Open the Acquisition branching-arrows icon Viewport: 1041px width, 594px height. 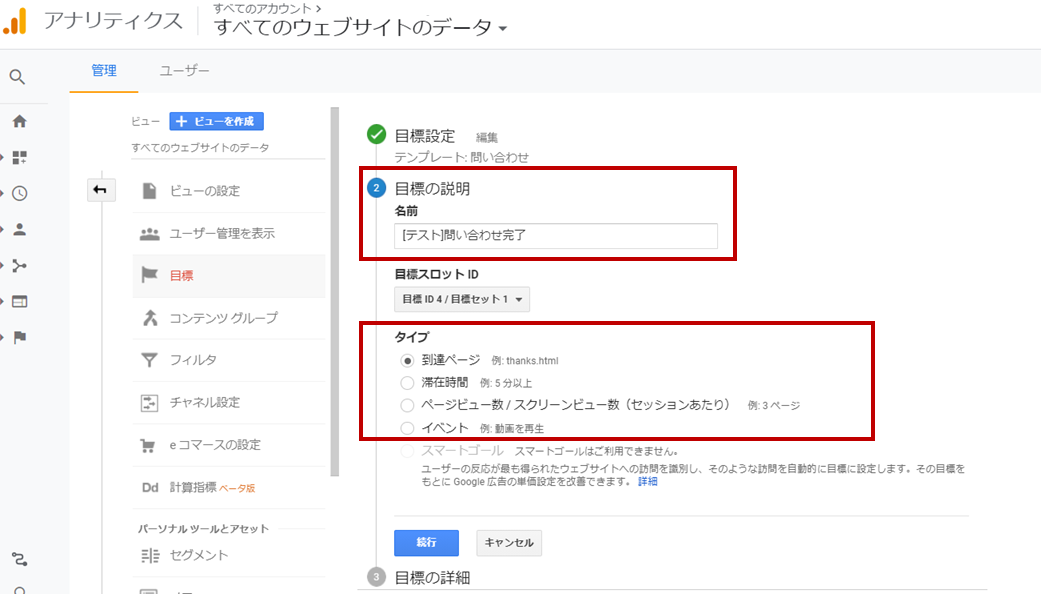pos(19,265)
